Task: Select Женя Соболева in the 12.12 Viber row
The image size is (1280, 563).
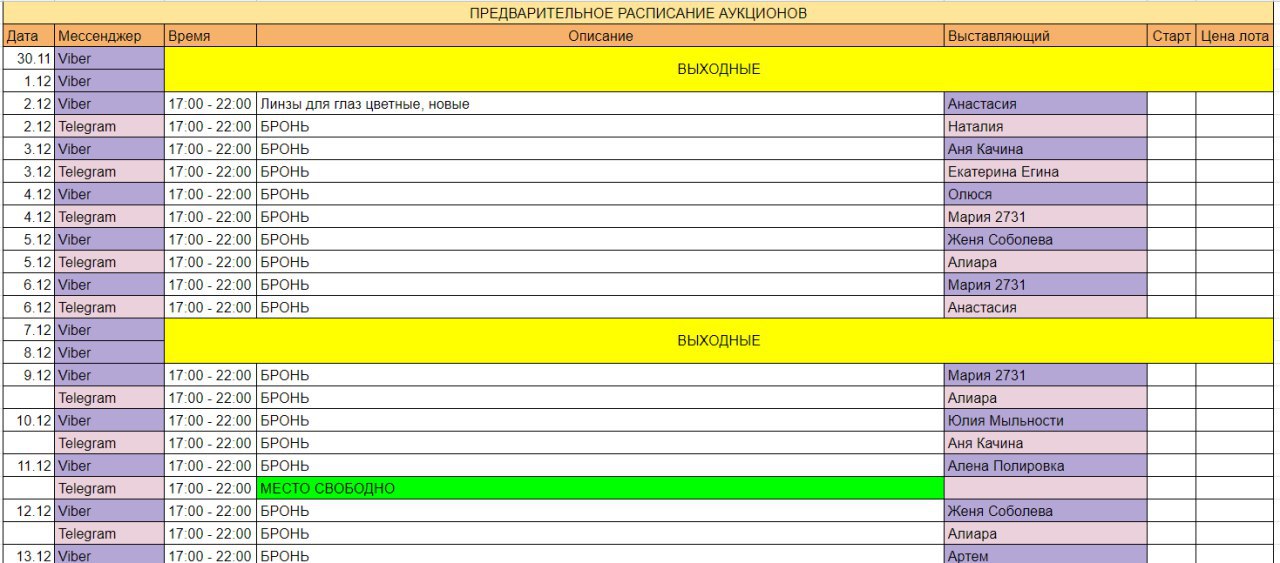Action: [1045, 511]
